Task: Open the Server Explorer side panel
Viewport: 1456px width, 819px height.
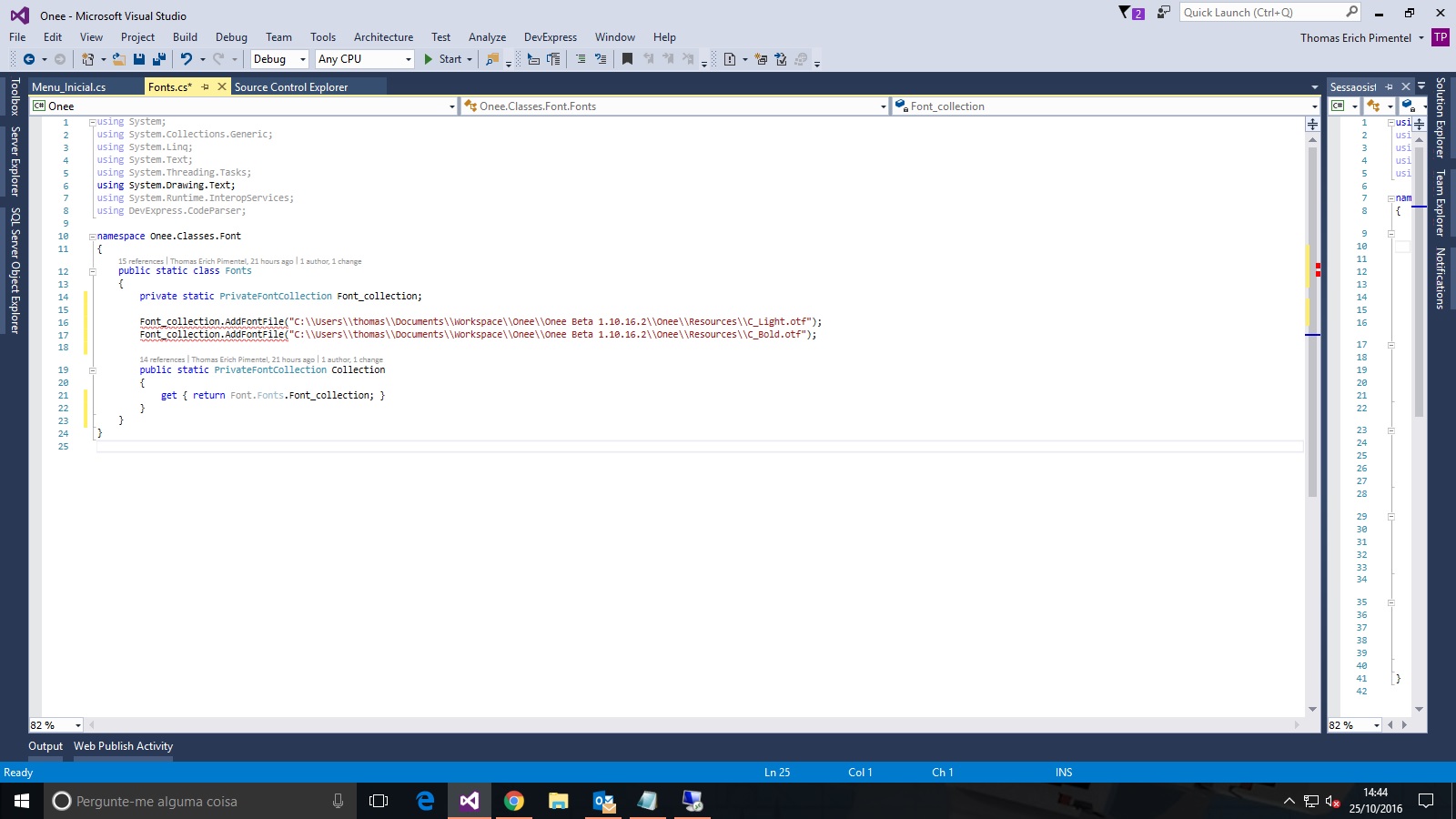Action: (15, 161)
